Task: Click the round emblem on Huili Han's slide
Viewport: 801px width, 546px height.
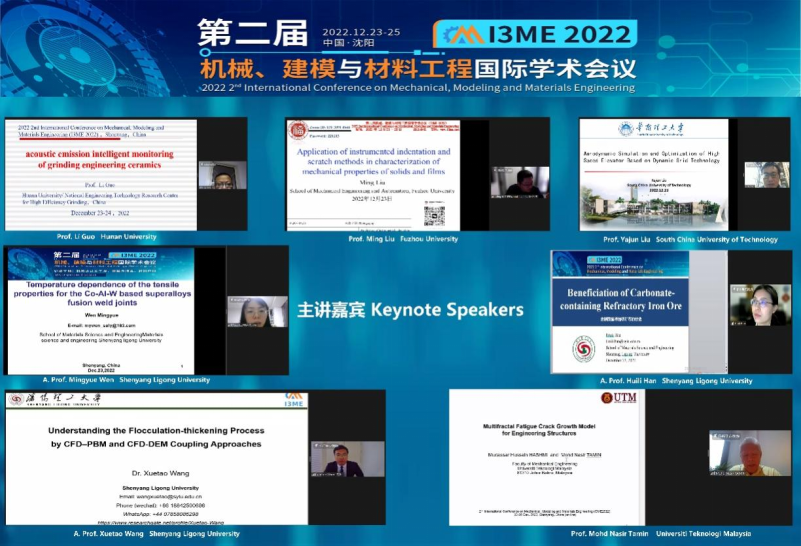Action: [x=583, y=349]
